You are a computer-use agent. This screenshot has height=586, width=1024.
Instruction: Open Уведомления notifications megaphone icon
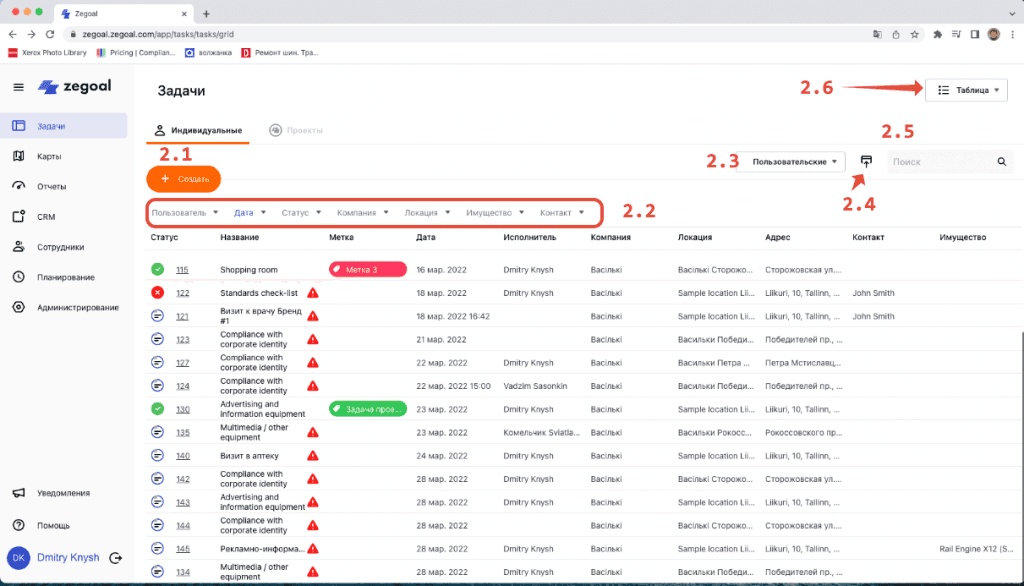click(x=18, y=493)
